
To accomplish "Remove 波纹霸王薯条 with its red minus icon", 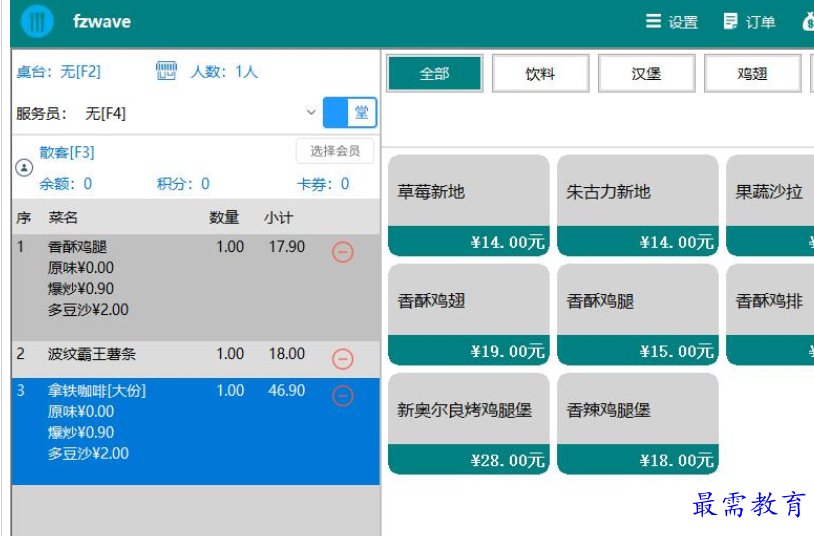I will (343, 359).
